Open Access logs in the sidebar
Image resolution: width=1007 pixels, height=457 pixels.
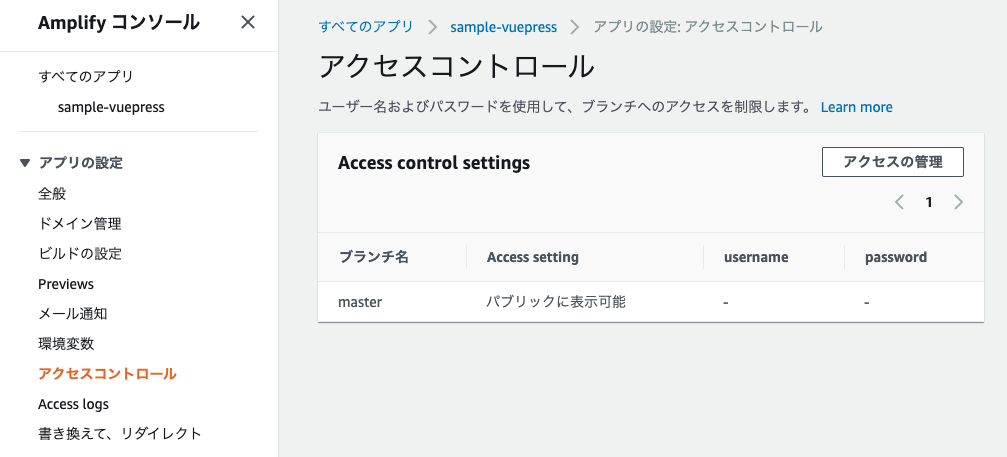click(73, 404)
